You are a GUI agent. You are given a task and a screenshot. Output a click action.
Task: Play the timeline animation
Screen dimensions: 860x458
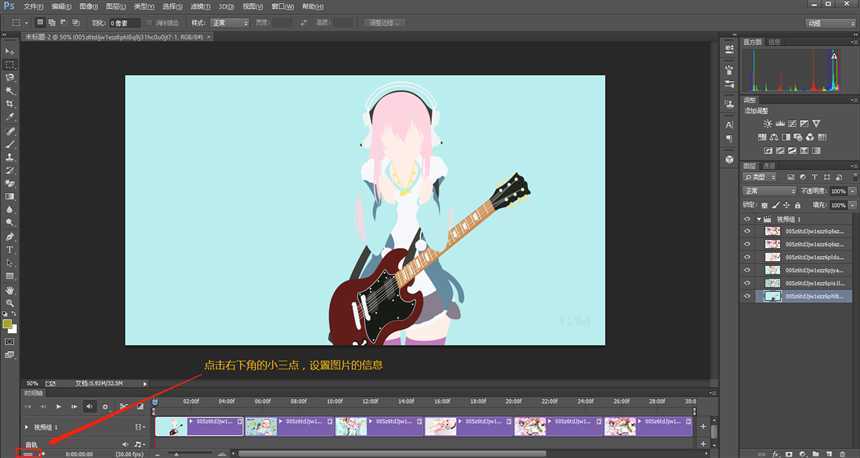(59, 406)
